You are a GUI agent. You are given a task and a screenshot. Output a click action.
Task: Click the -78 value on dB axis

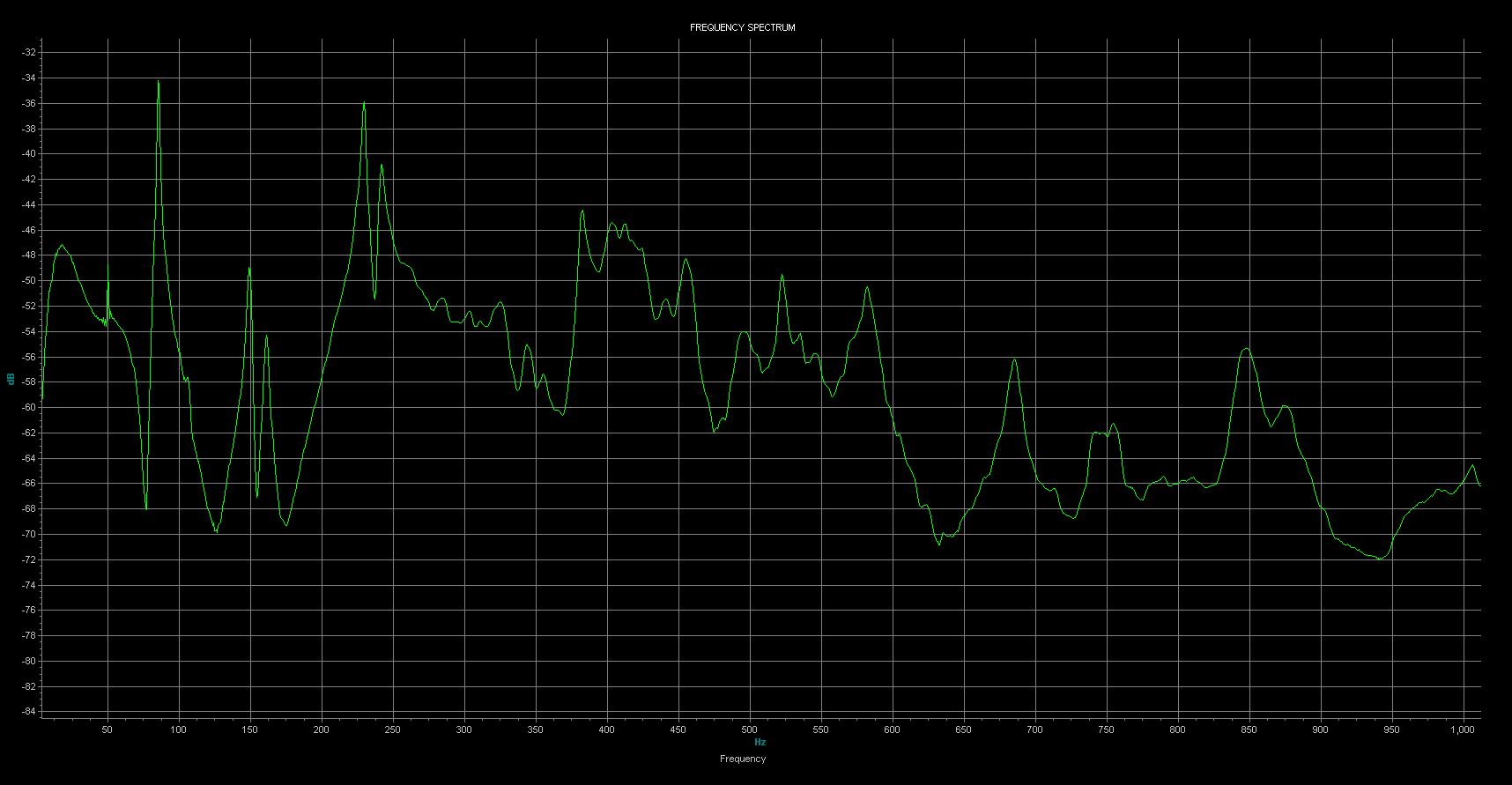[29, 636]
